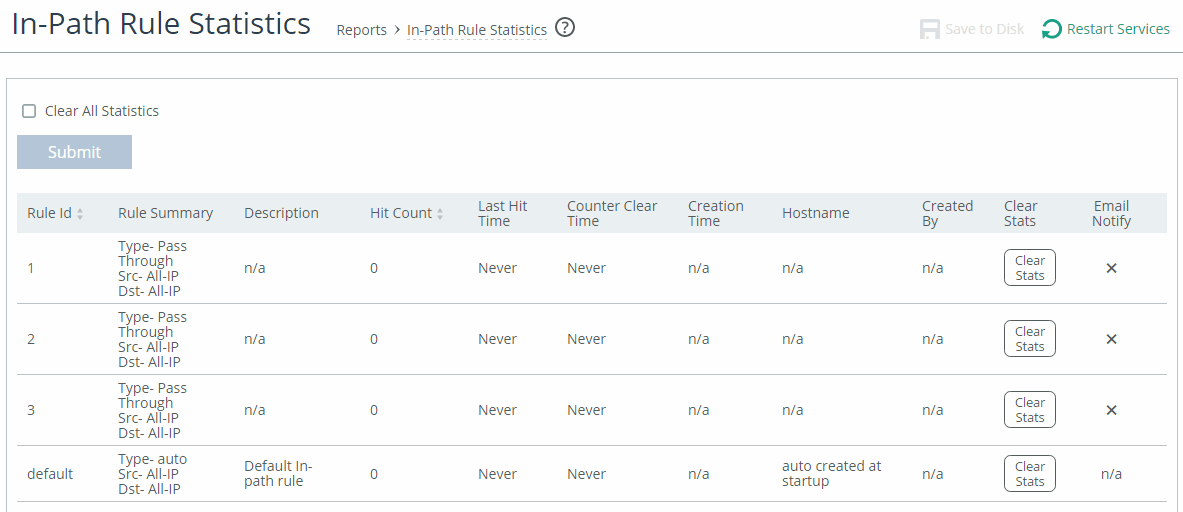
Task: Click the Rule Summary column header
Action: pyautogui.click(x=165, y=213)
